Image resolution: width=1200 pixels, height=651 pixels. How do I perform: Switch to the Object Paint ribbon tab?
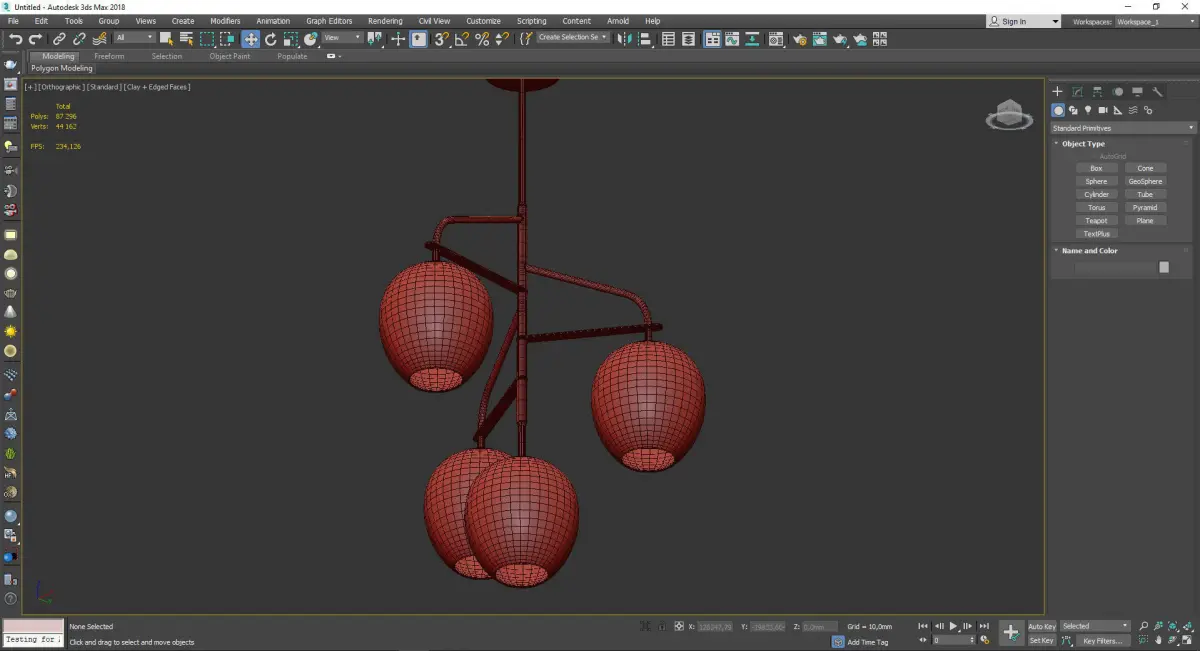pyautogui.click(x=229, y=56)
